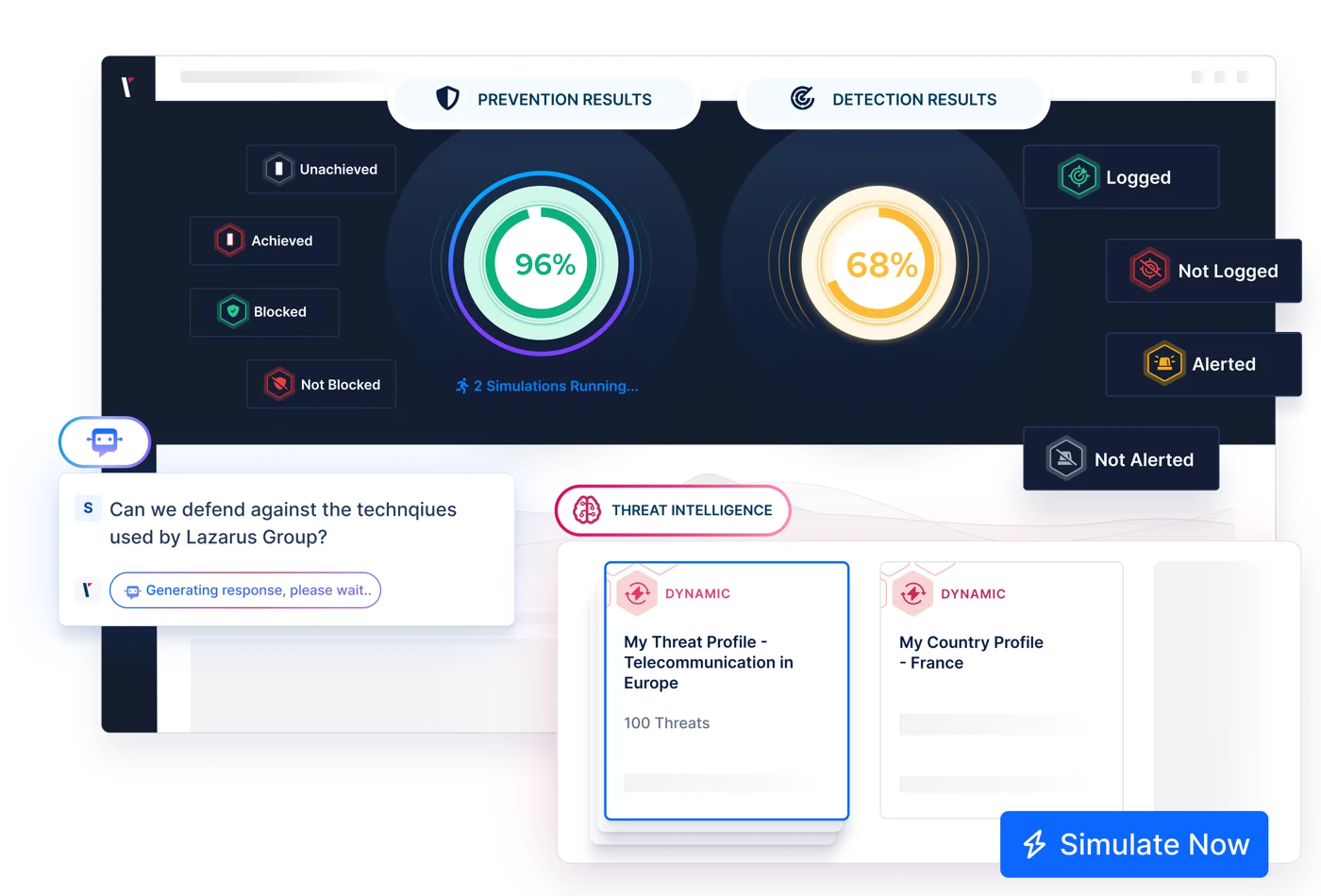
Task: Toggle the Unachieved status filter
Action: (x=321, y=169)
